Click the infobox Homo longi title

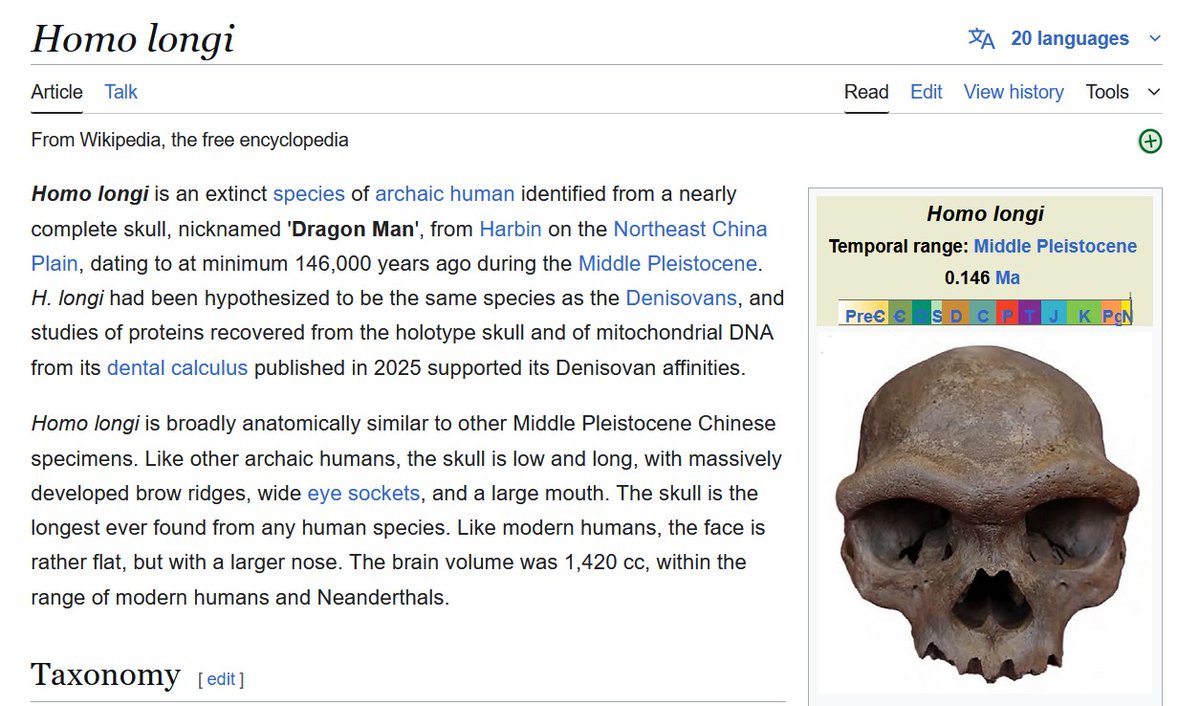985,213
